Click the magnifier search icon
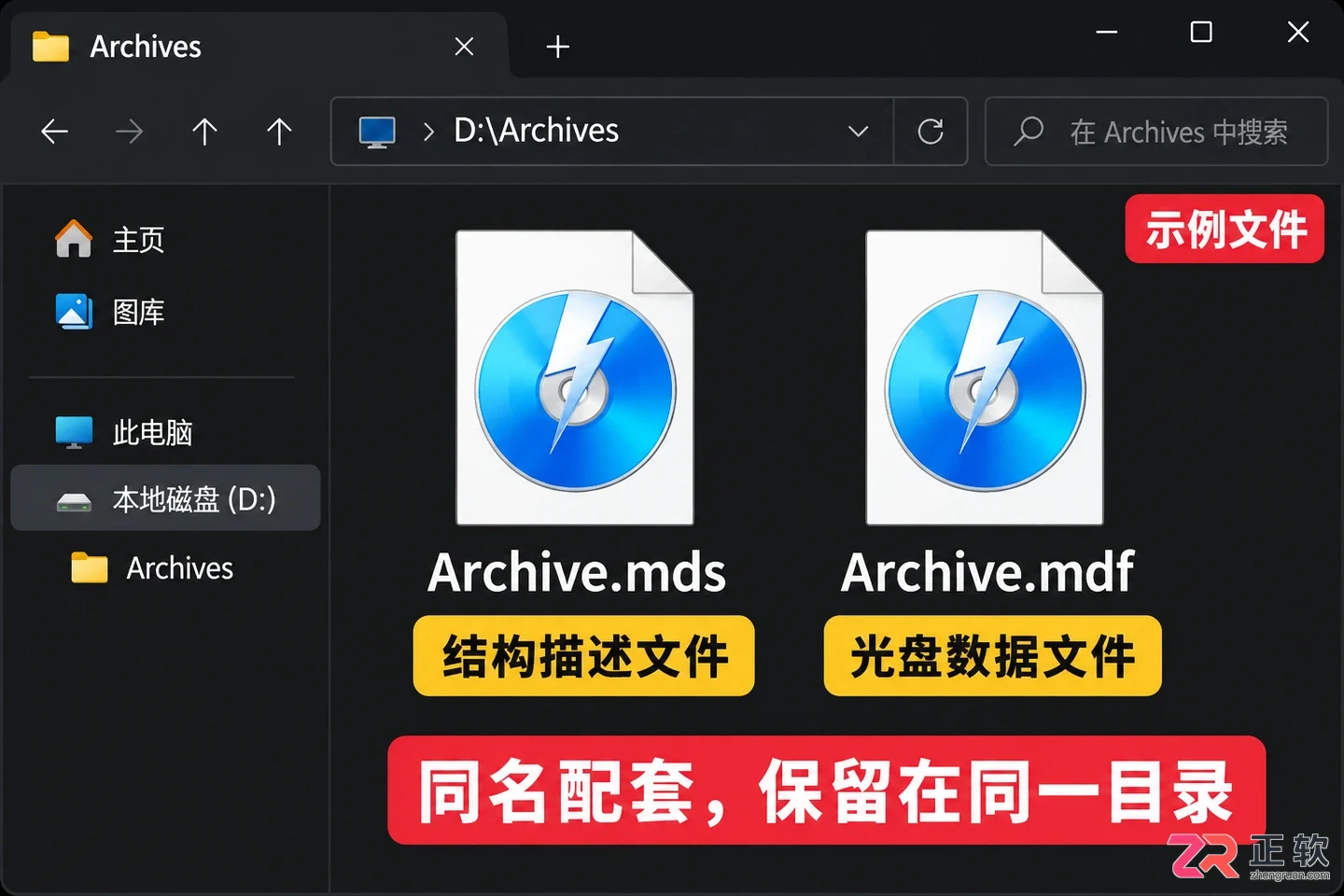 coord(1029,132)
